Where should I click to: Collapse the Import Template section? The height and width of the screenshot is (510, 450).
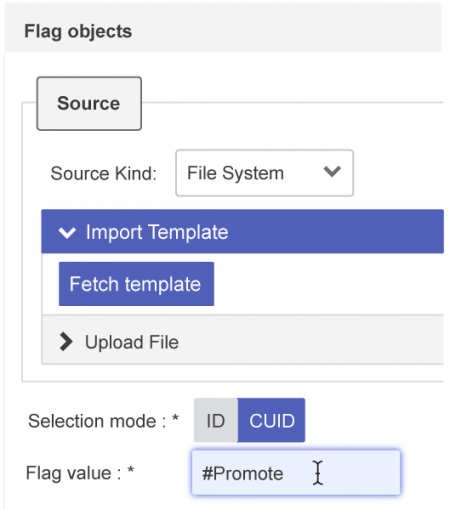[242, 231]
